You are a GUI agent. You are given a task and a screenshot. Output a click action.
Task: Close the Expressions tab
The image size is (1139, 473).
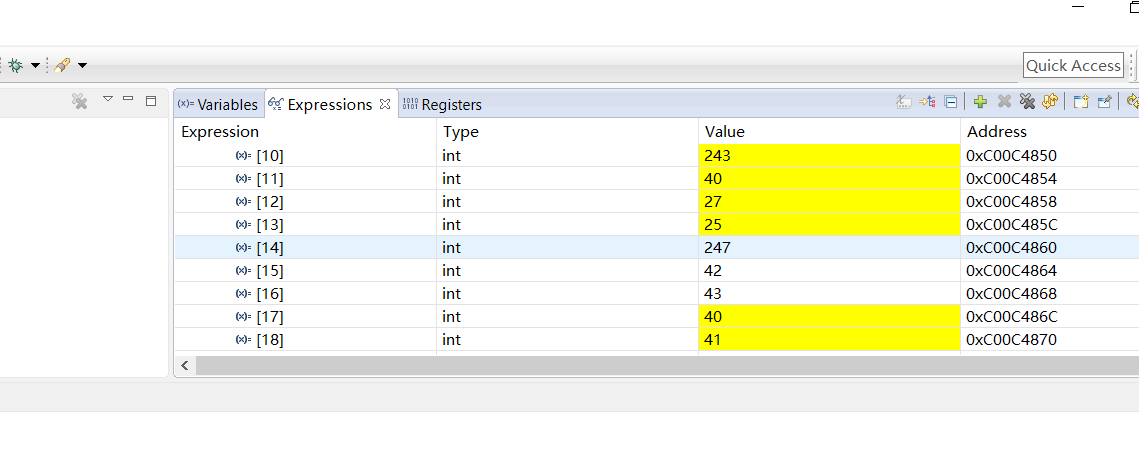pos(385,104)
